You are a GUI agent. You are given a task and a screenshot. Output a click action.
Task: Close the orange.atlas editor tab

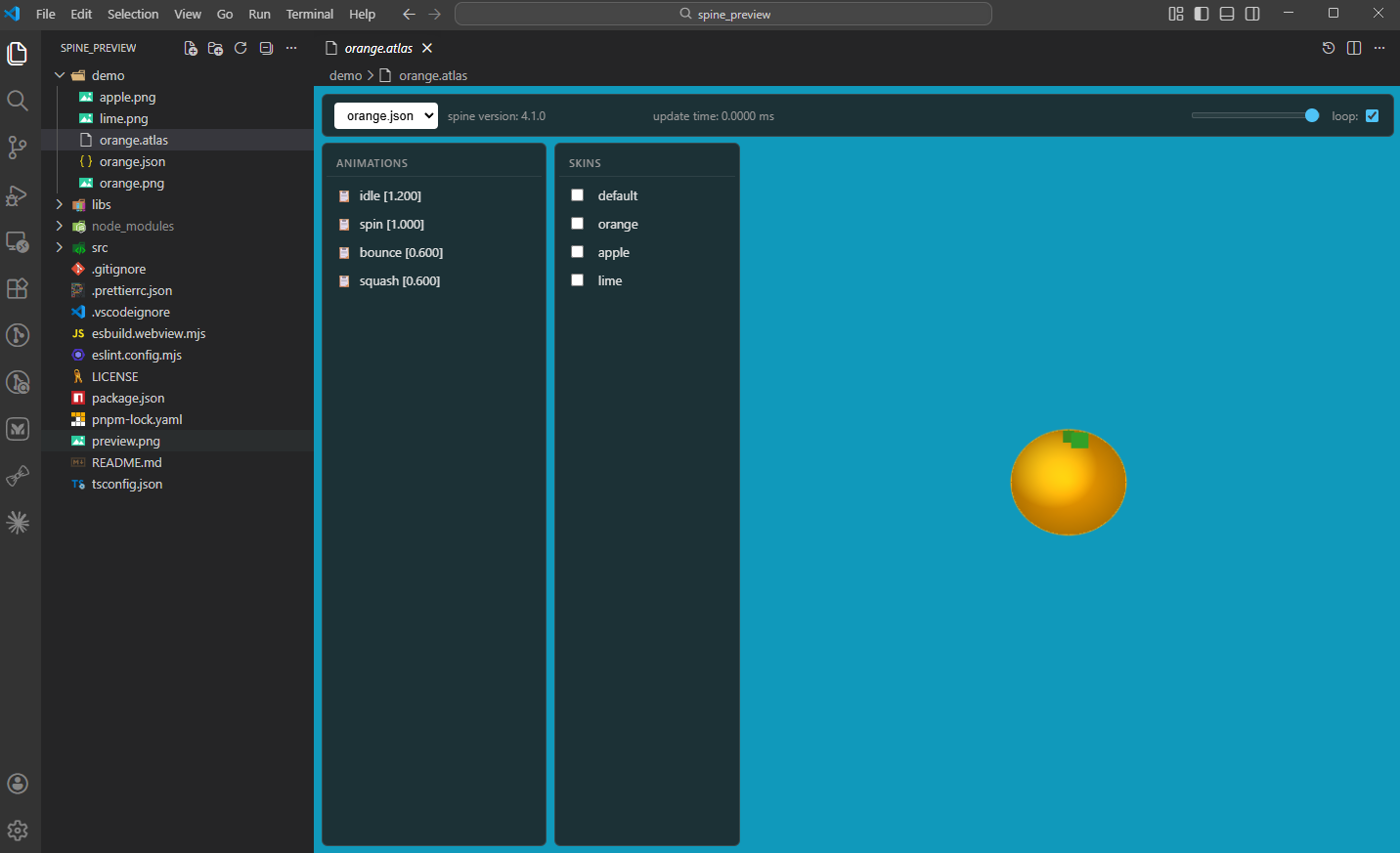pyautogui.click(x=427, y=48)
